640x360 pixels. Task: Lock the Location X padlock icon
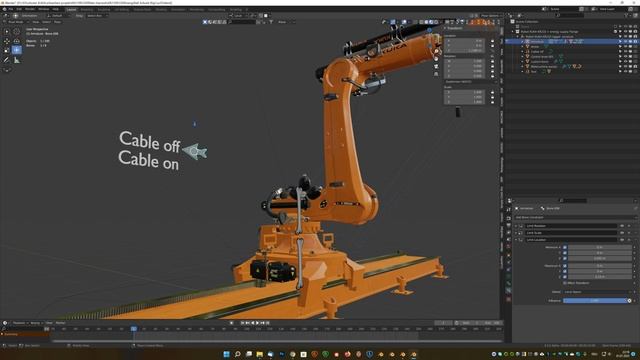pyautogui.click(x=492, y=41)
